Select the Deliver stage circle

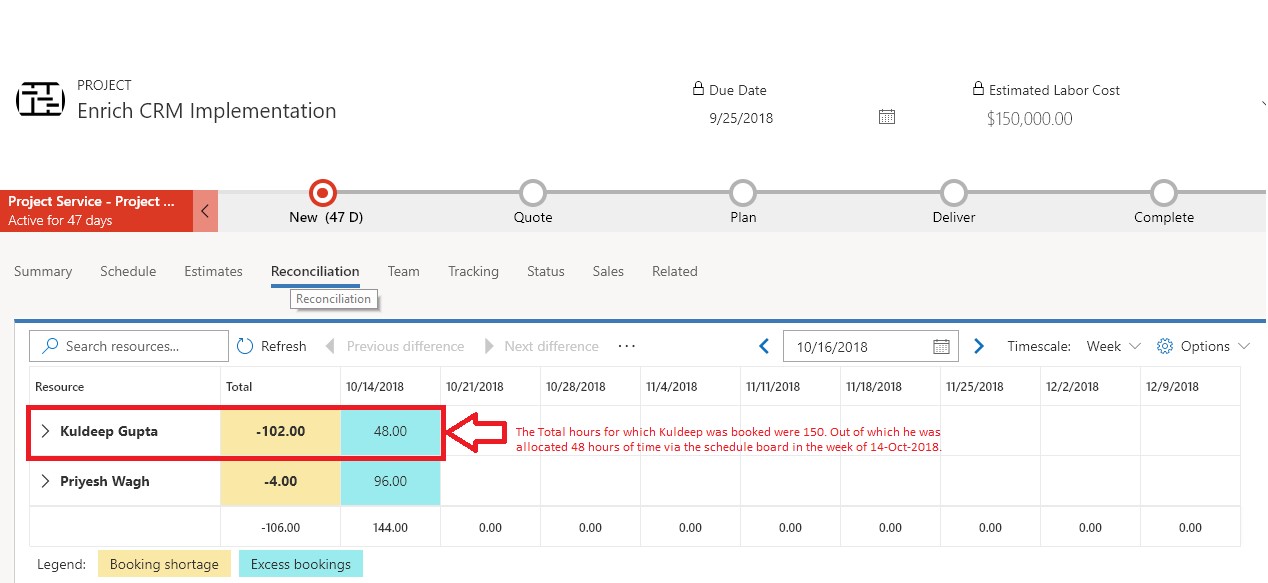(x=954, y=192)
